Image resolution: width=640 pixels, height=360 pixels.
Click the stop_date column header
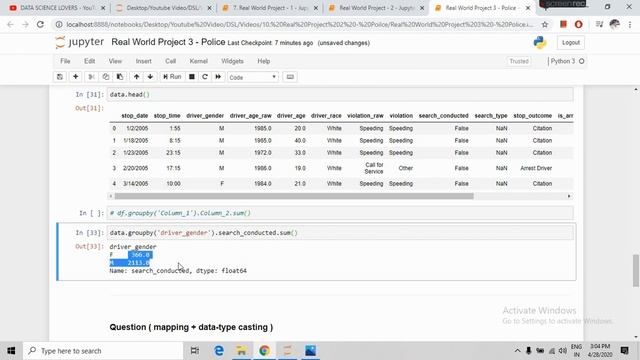[135, 116]
